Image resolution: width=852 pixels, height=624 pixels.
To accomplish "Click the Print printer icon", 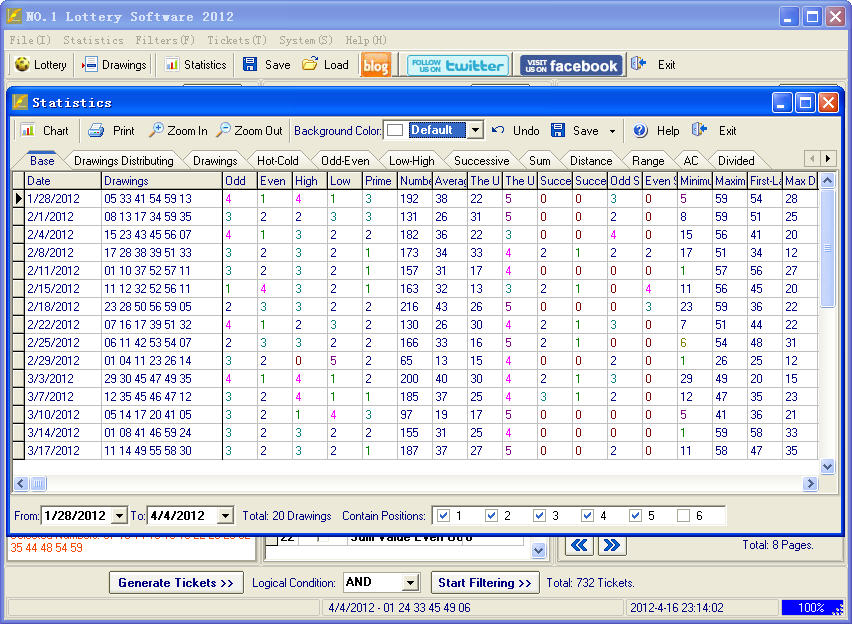I will pos(96,130).
